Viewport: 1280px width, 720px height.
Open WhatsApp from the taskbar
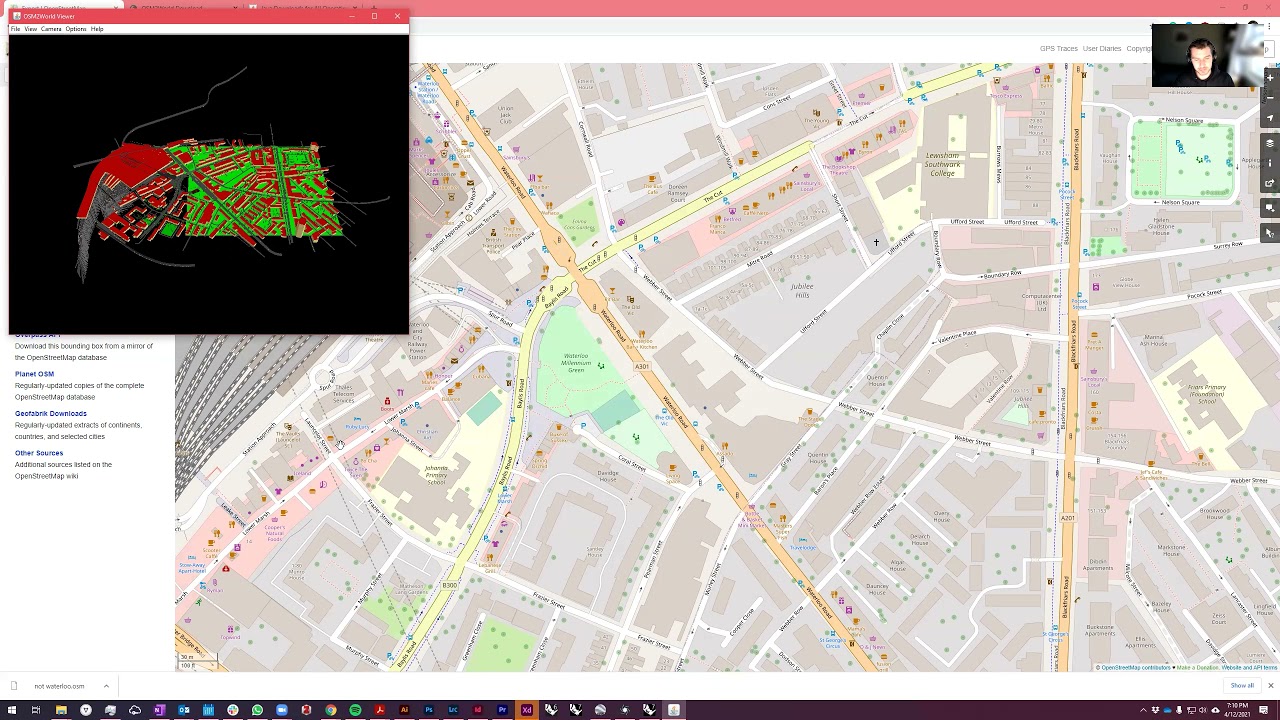point(257,710)
